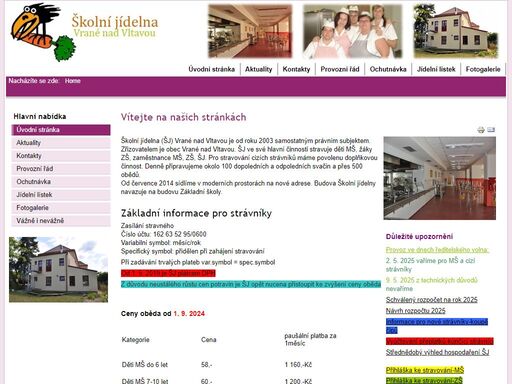Click cyan highlighted price increase notice
The image size is (512, 384).
[251, 284]
